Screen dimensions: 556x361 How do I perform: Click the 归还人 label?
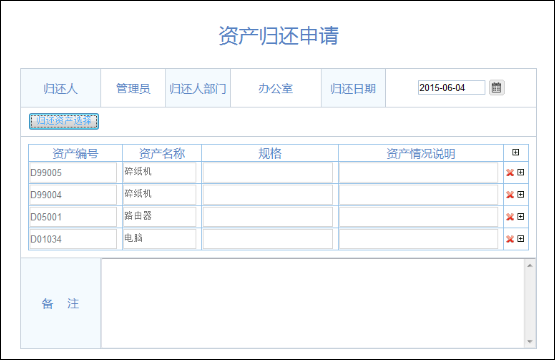[61, 88]
